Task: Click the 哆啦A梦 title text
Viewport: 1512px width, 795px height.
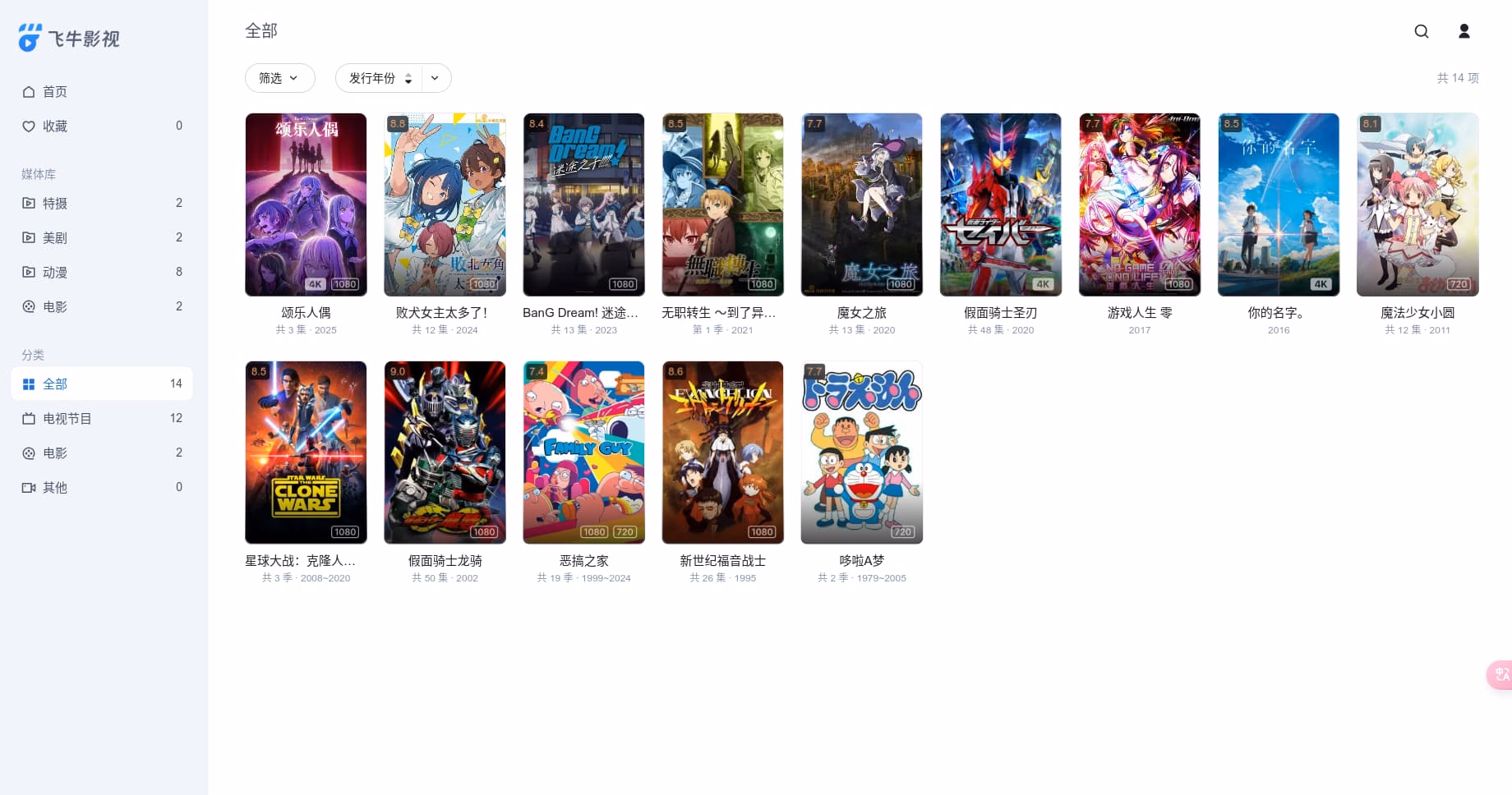Action: click(x=861, y=561)
